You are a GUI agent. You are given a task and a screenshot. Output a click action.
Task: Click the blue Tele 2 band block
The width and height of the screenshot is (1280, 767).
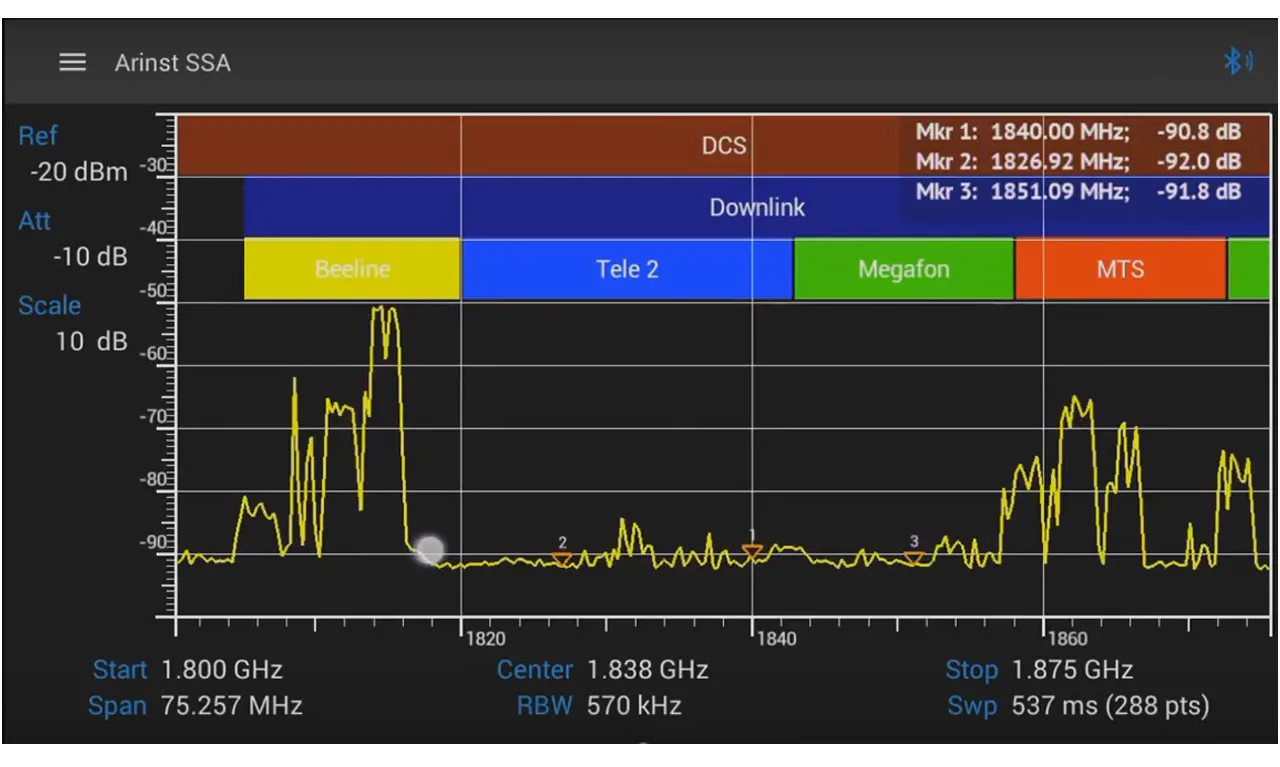(627, 269)
